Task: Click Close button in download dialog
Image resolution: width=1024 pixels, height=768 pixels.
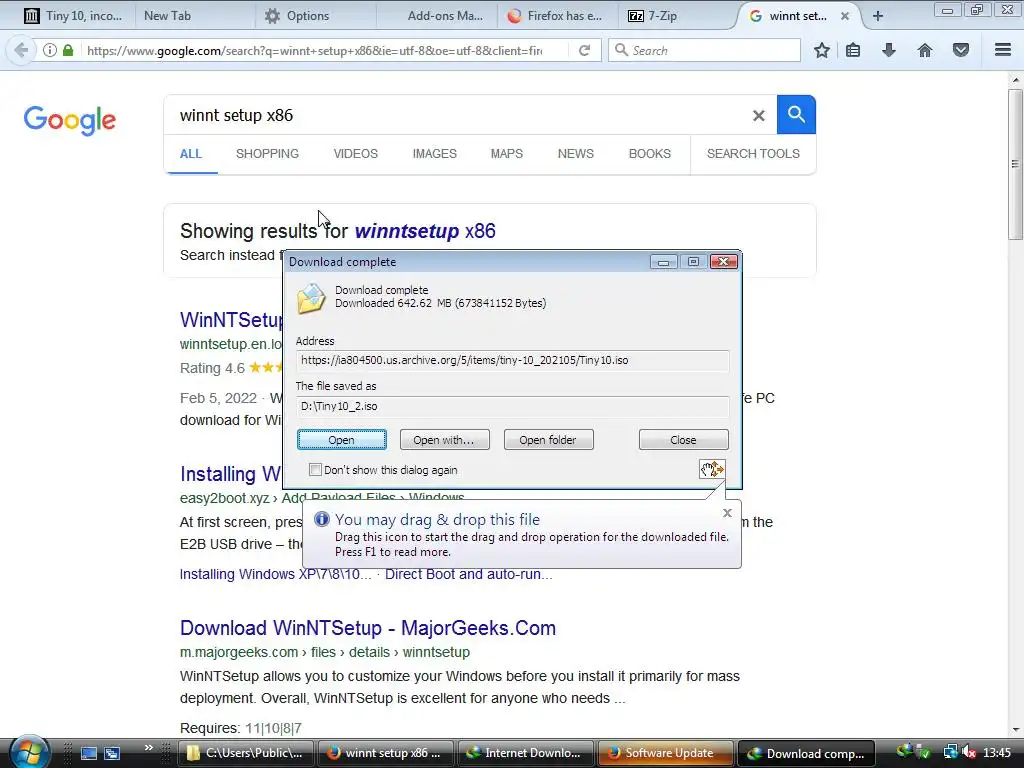Action: tap(683, 440)
